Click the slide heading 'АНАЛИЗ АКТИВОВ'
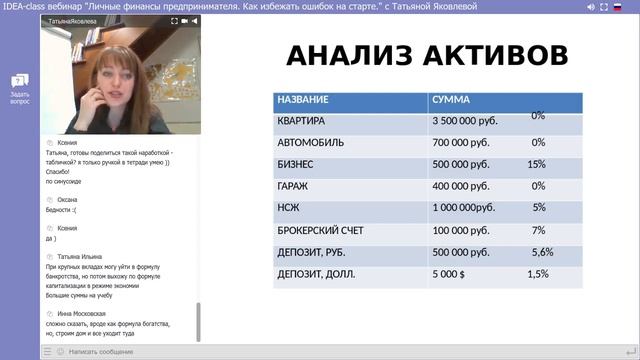 [x=427, y=56]
